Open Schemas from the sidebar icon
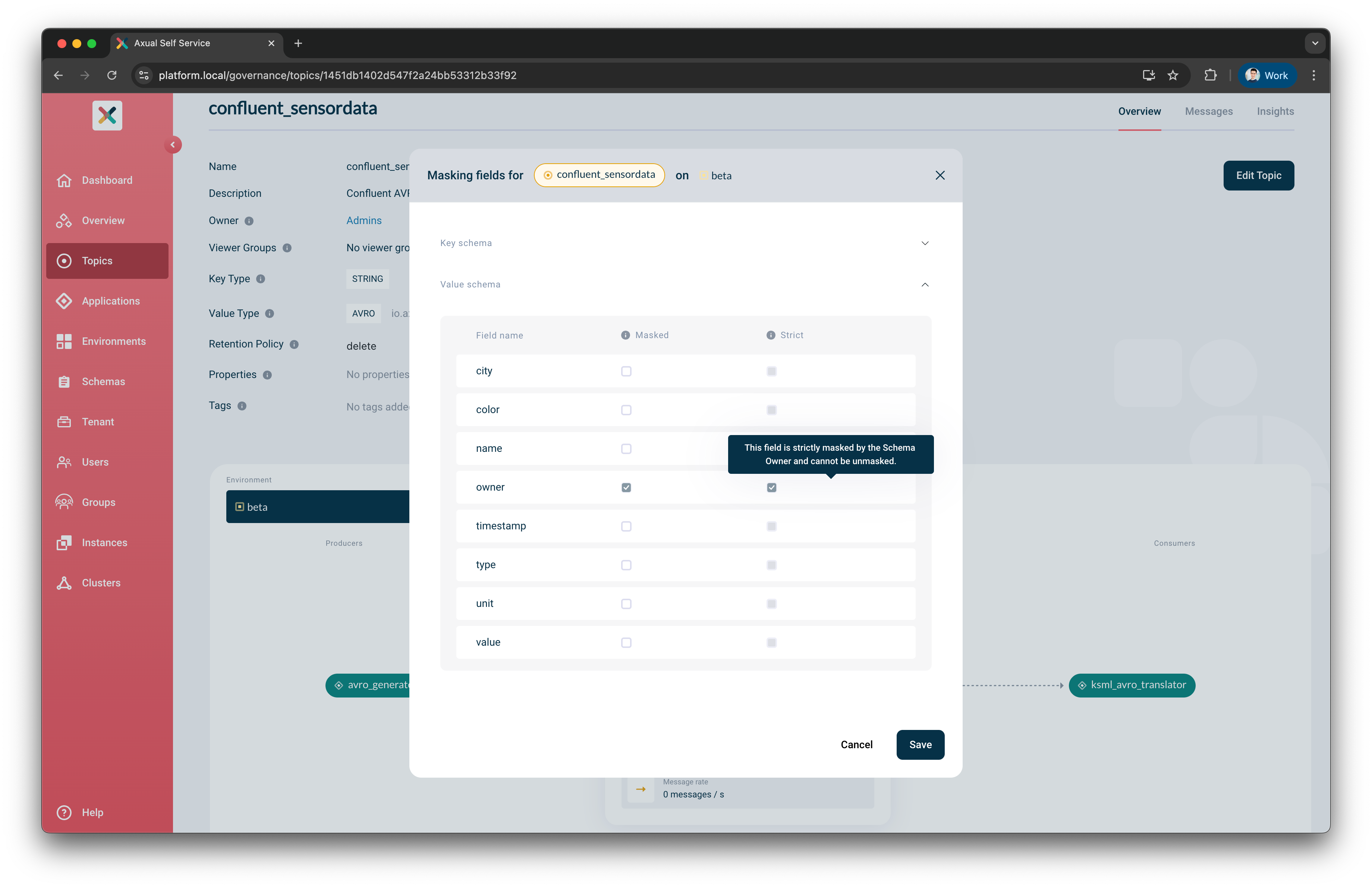This screenshot has height=888, width=1372. (x=64, y=381)
